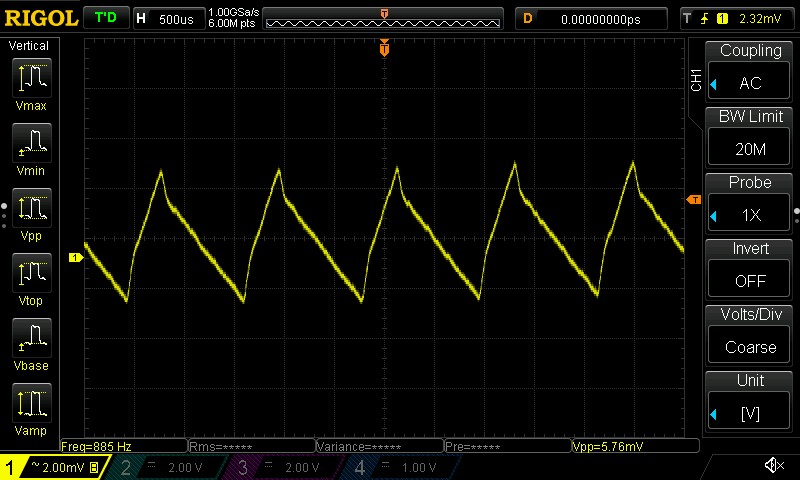Select the Vamp measurement icon

tap(32, 403)
